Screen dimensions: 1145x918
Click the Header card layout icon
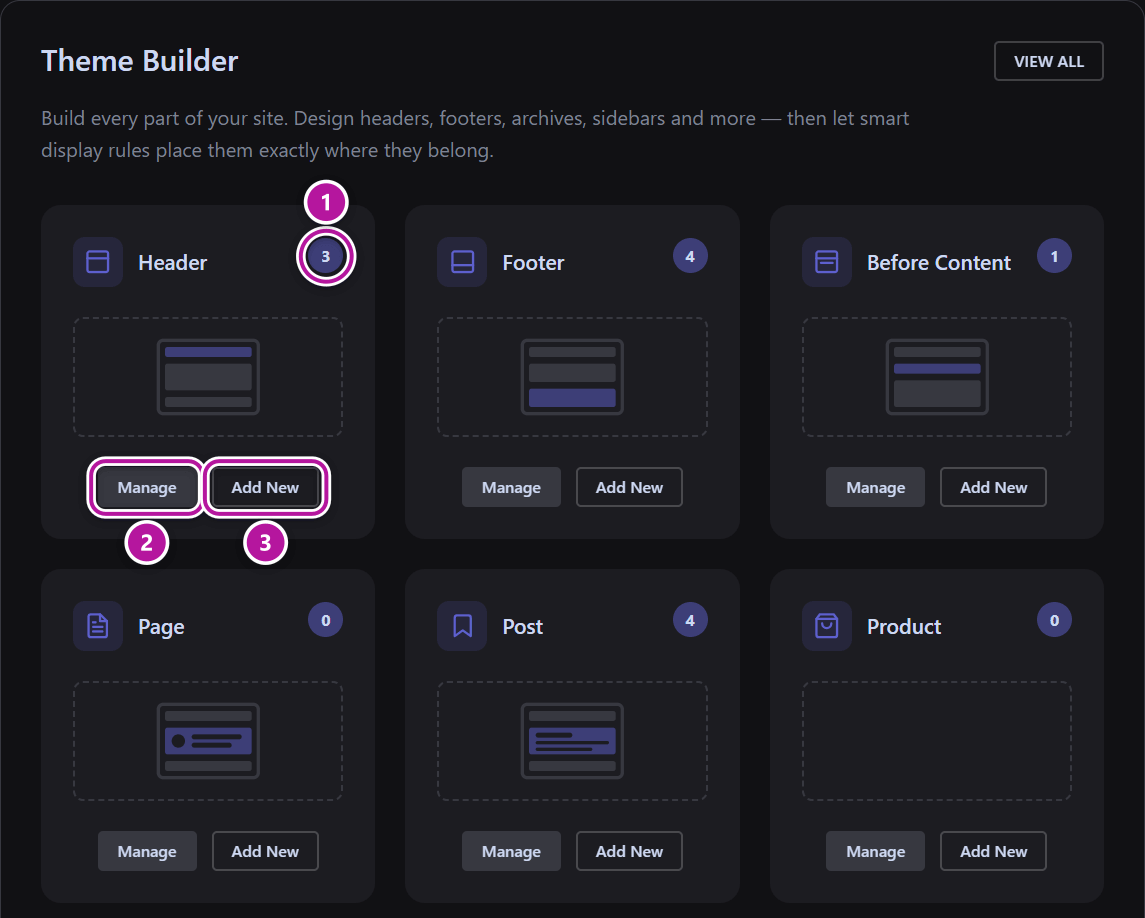(x=98, y=261)
